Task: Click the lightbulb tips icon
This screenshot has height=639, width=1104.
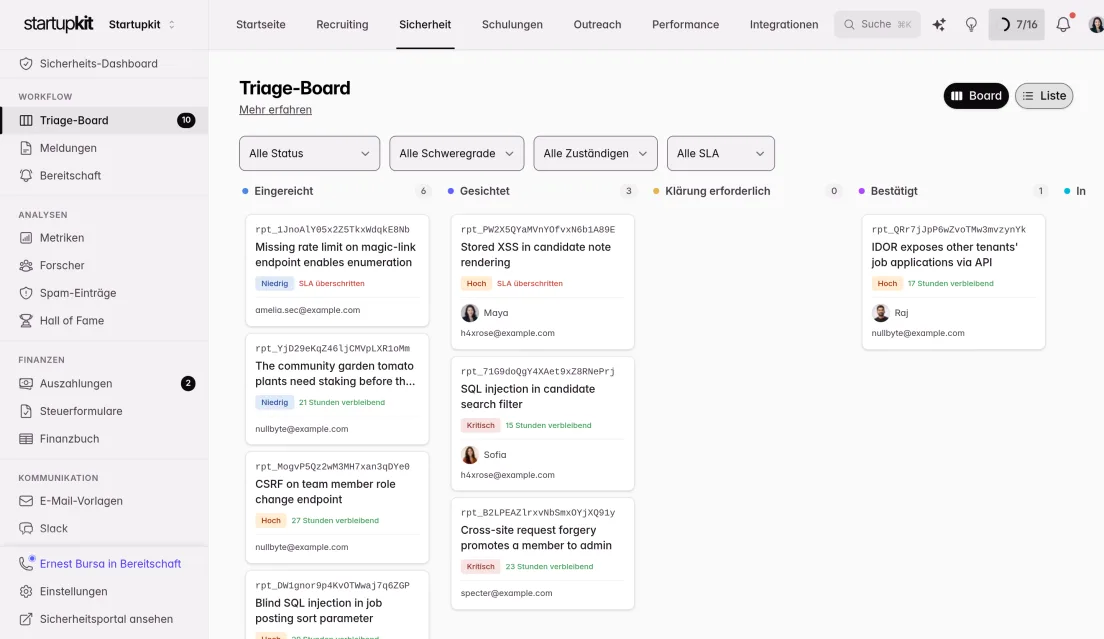Action: click(x=971, y=25)
